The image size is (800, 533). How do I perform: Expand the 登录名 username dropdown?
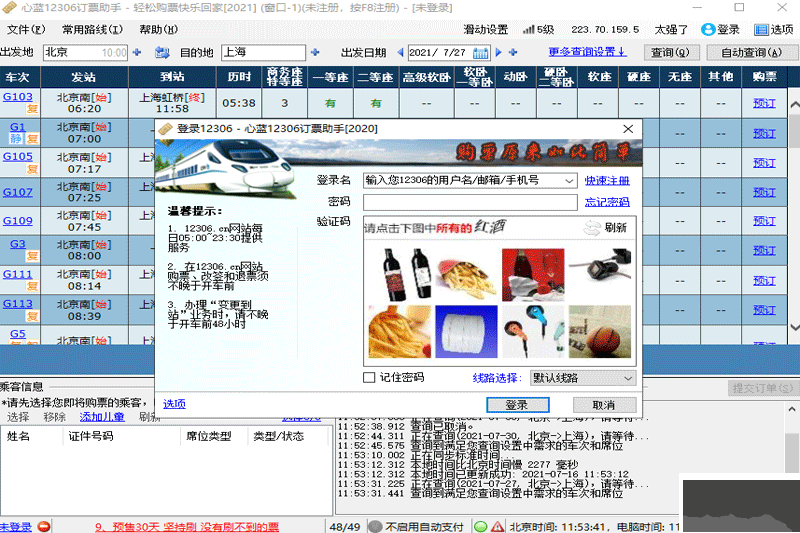(569, 181)
